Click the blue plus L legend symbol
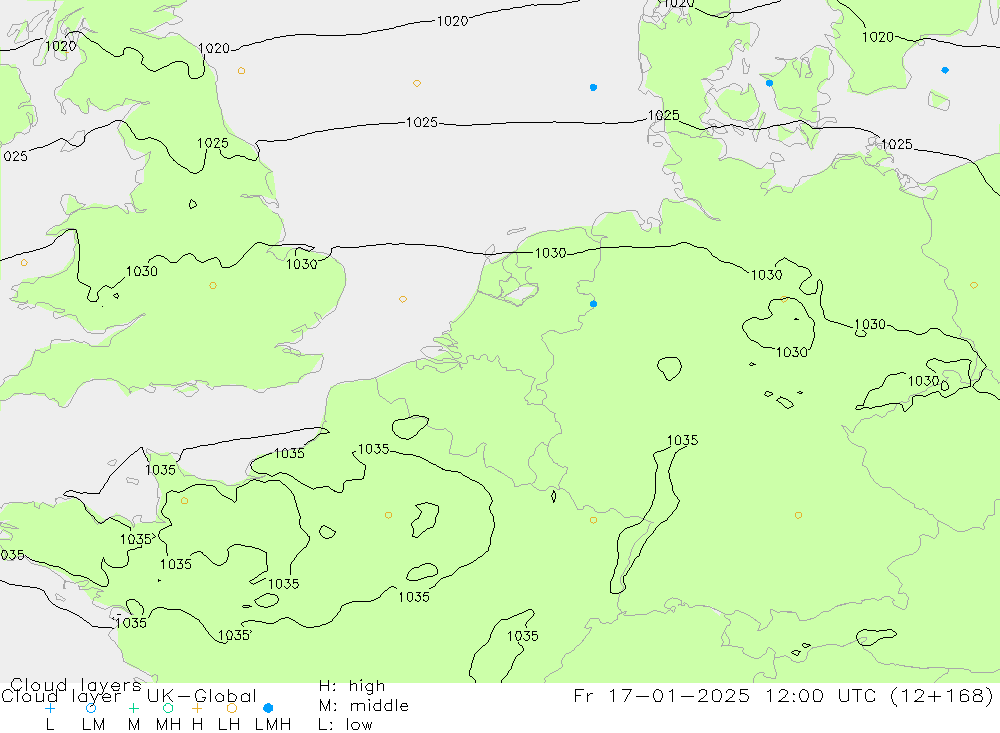Viewport: 1000px width, 733px height. 50,708
